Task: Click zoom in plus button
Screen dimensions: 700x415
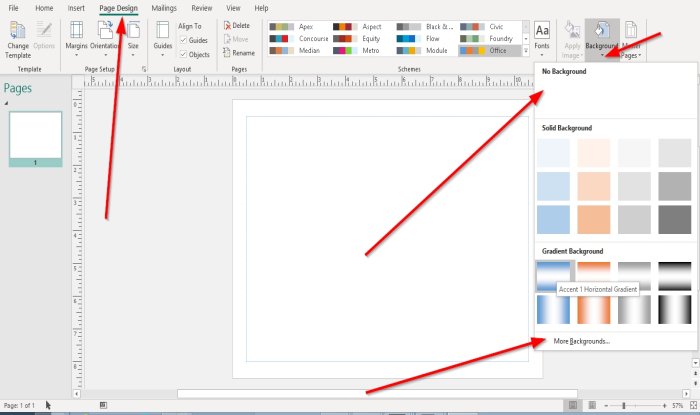Action: pos(665,406)
